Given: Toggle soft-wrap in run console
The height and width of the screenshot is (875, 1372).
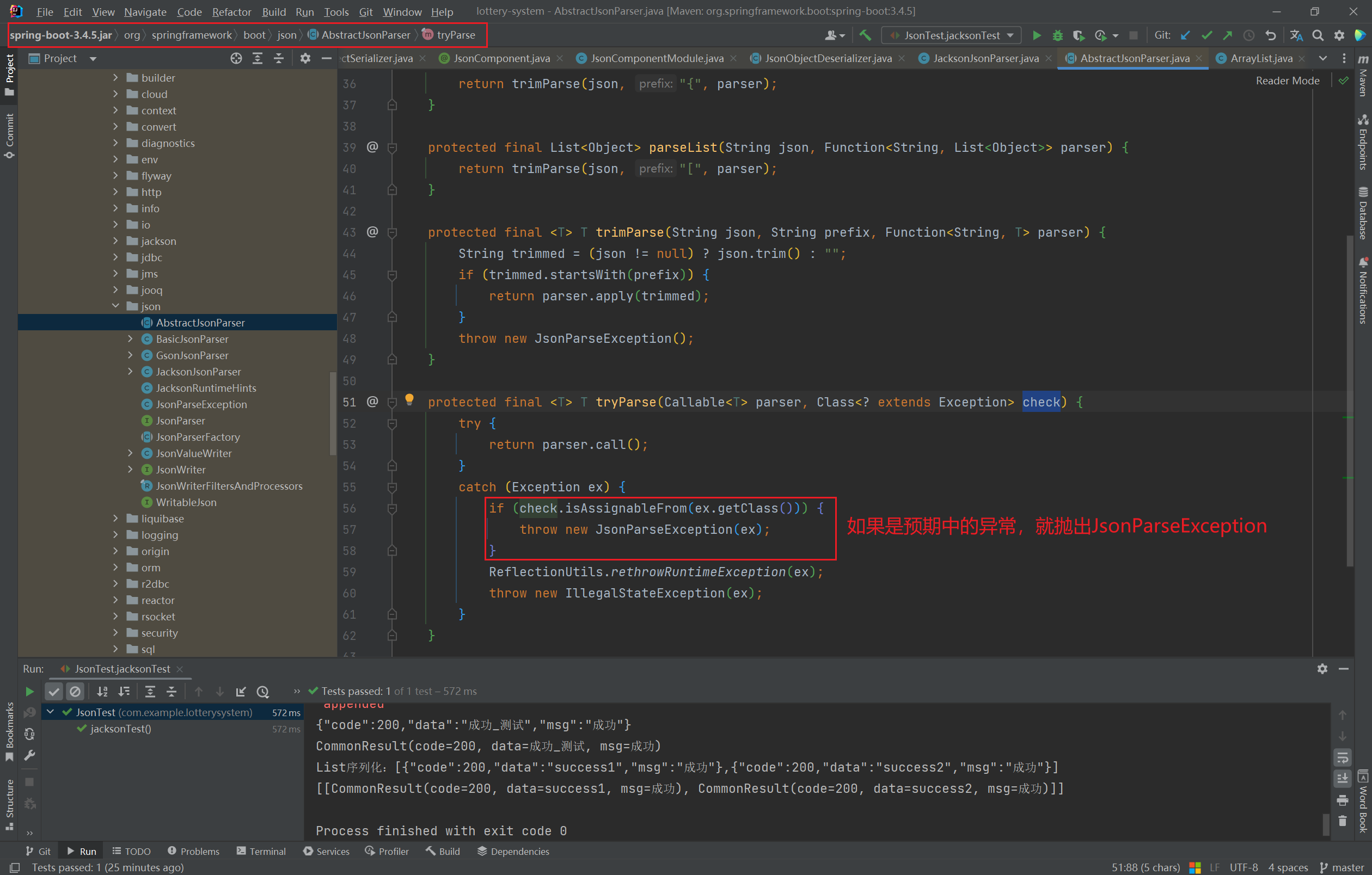Looking at the screenshot, I should tap(1343, 757).
